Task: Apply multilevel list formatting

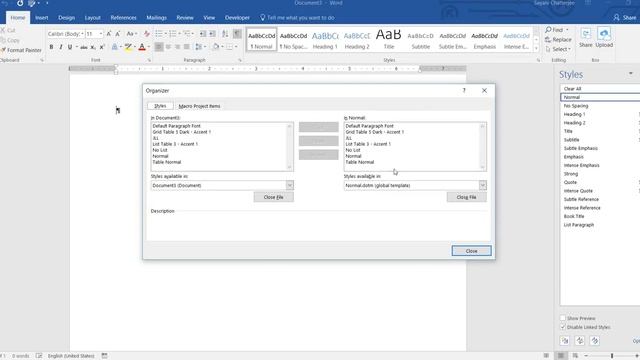Action: [188, 33]
